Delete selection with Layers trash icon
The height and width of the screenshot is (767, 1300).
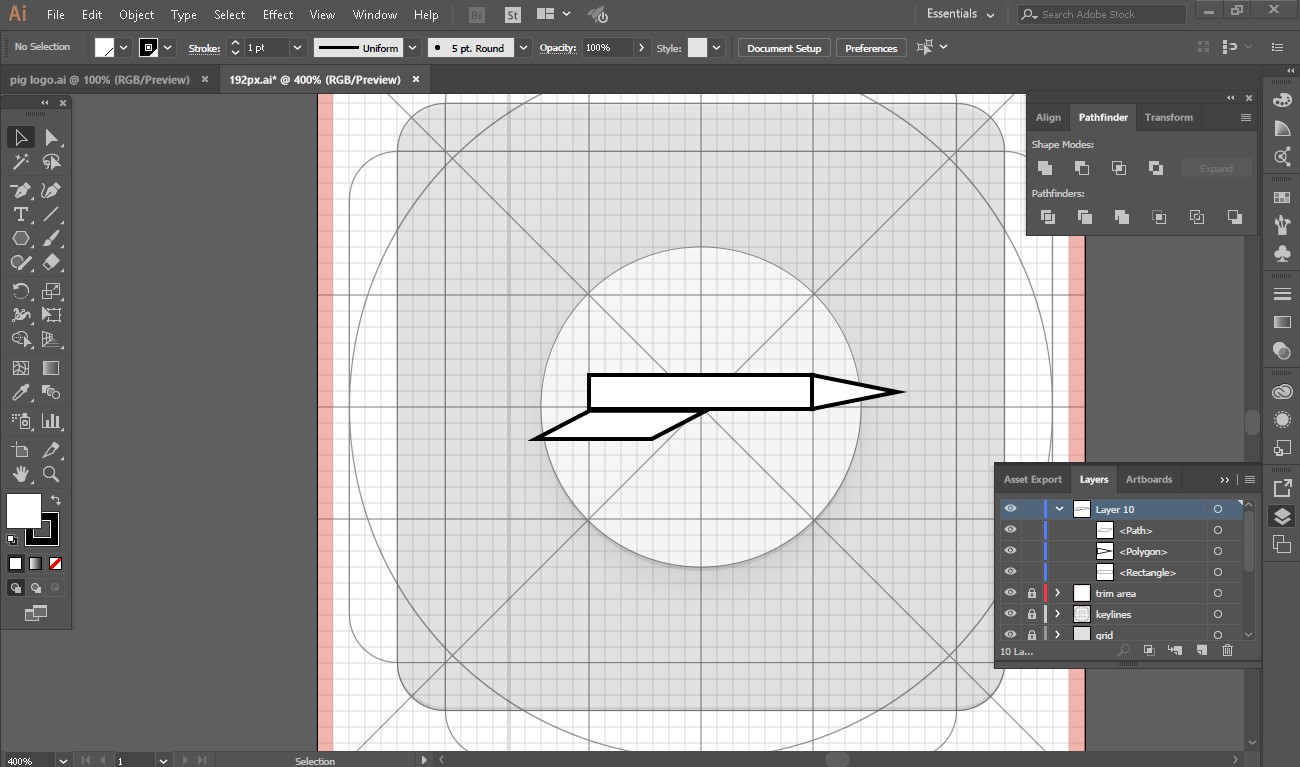[1228, 651]
